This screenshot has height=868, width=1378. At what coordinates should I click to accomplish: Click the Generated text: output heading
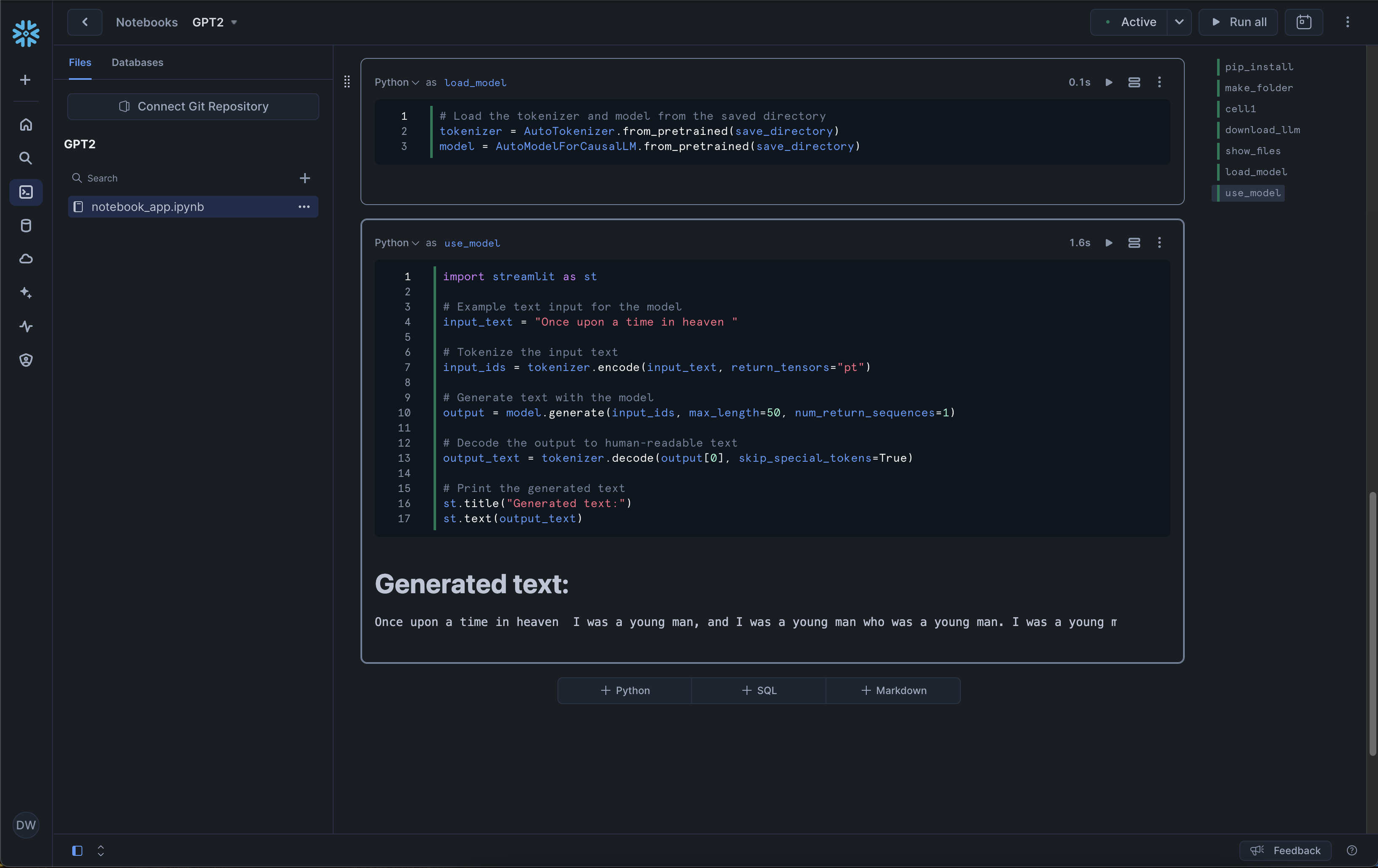(471, 584)
